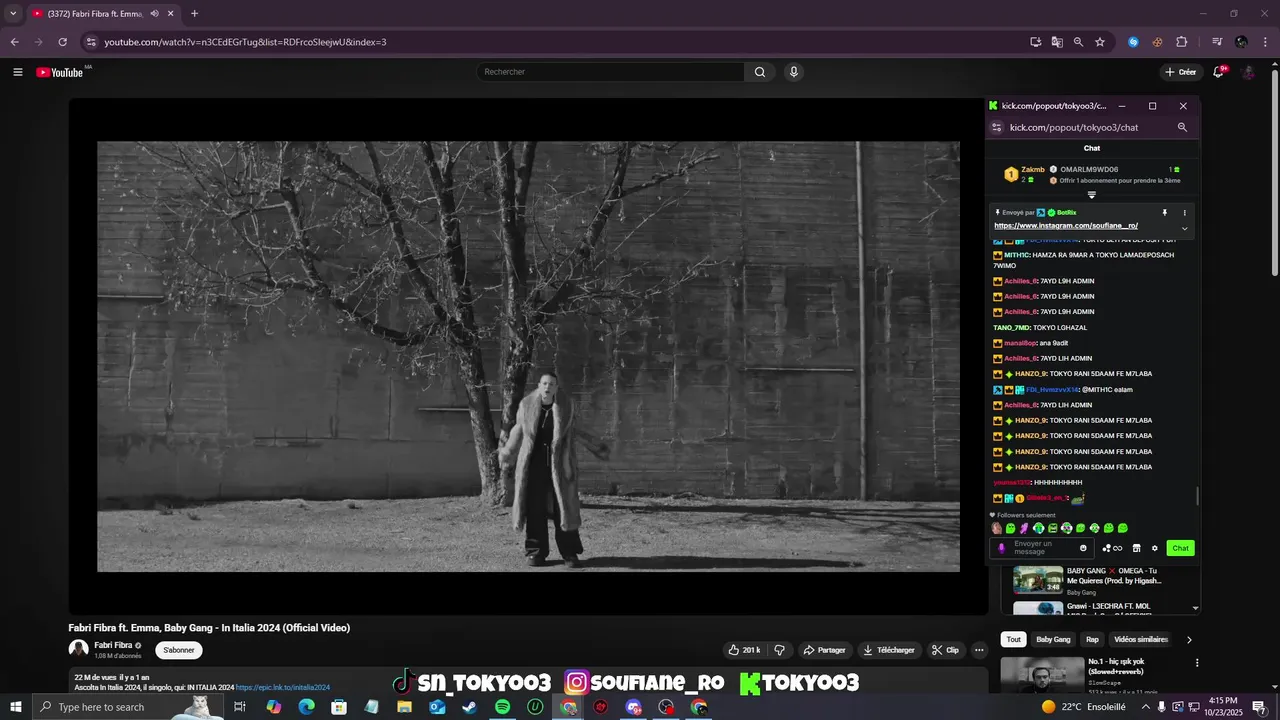The image size is (1280, 720).
Task: Open Steam from the taskbar
Action: point(469,707)
